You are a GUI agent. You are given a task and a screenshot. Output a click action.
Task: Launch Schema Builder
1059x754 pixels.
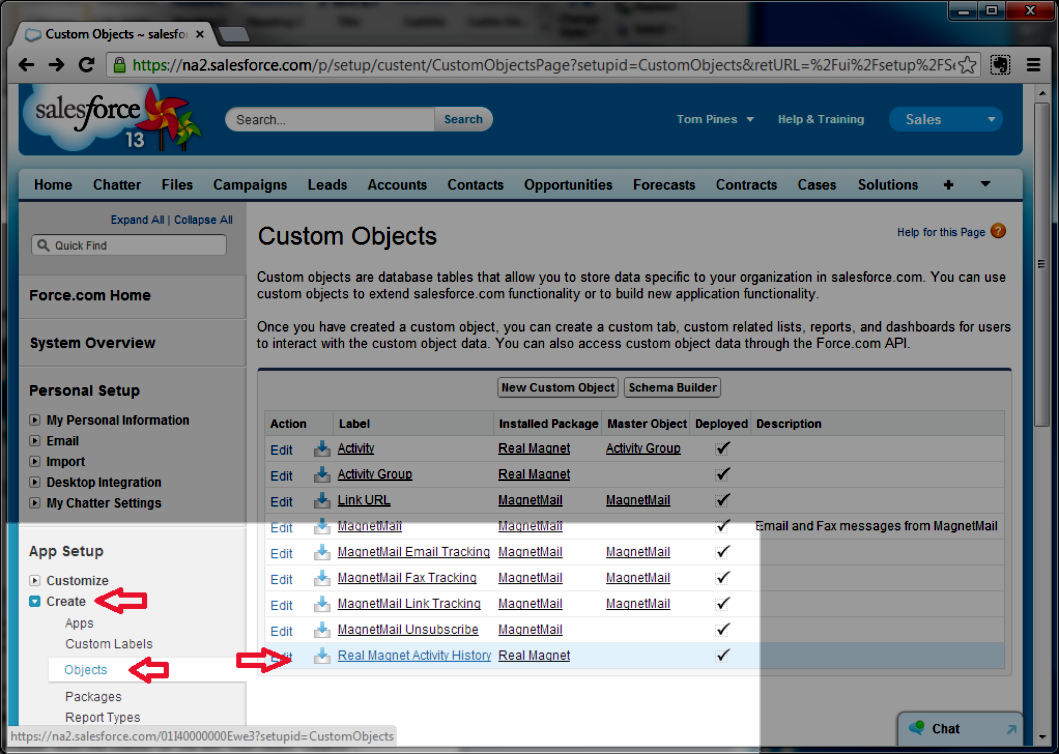pos(673,387)
